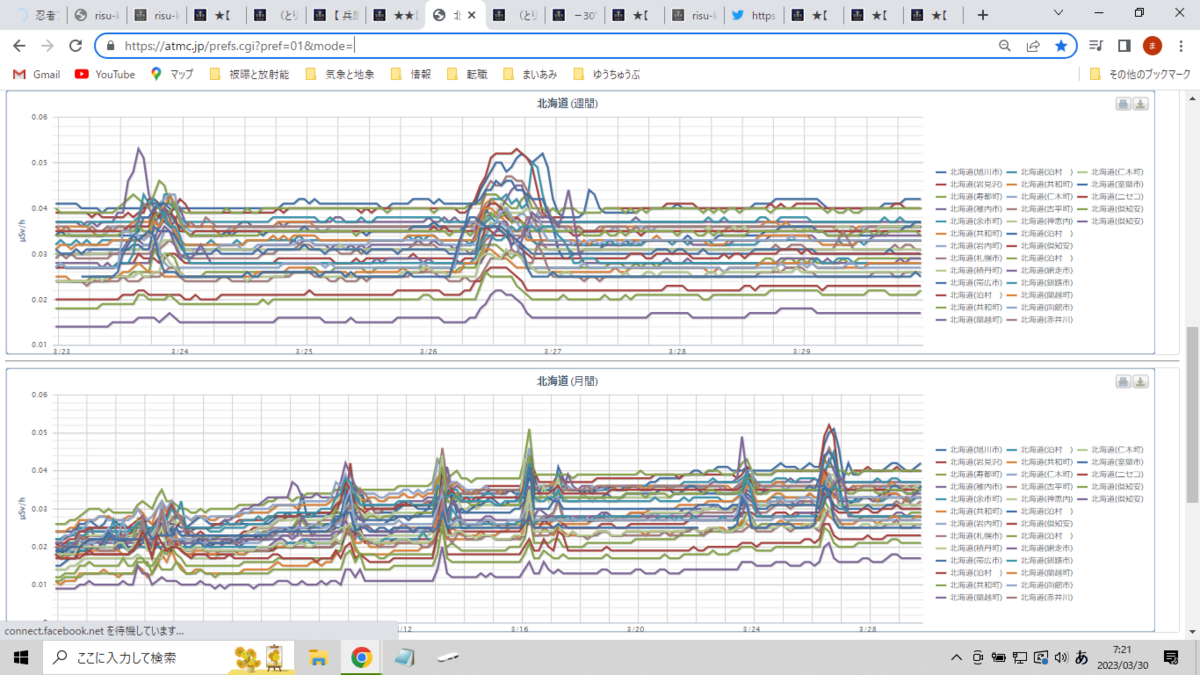Expand その他のブックマーク folder
This screenshot has width=1200, height=675.
(1139, 74)
